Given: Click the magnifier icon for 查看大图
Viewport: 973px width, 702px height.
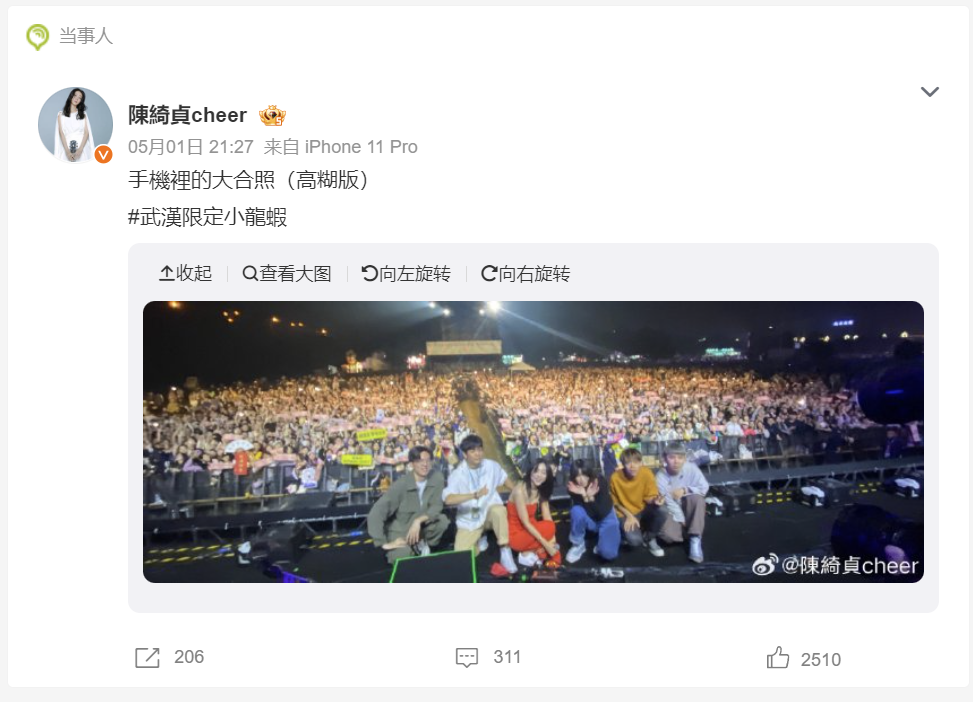Looking at the screenshot, I should [x=249, y=273].
